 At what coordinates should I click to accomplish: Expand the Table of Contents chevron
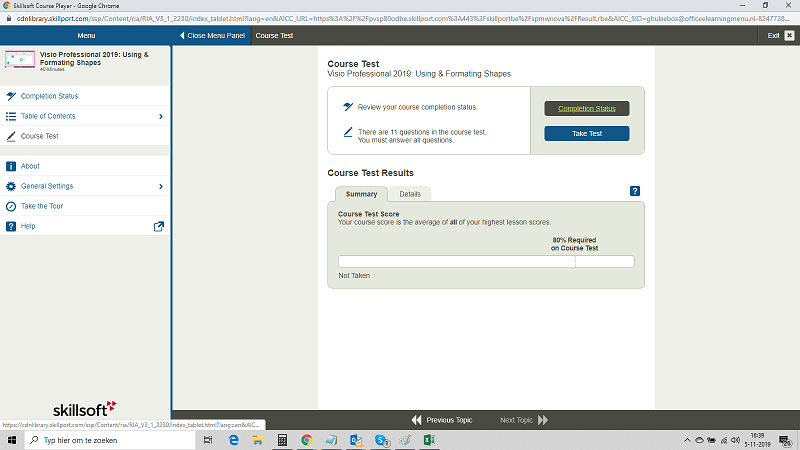pos(161,116)
